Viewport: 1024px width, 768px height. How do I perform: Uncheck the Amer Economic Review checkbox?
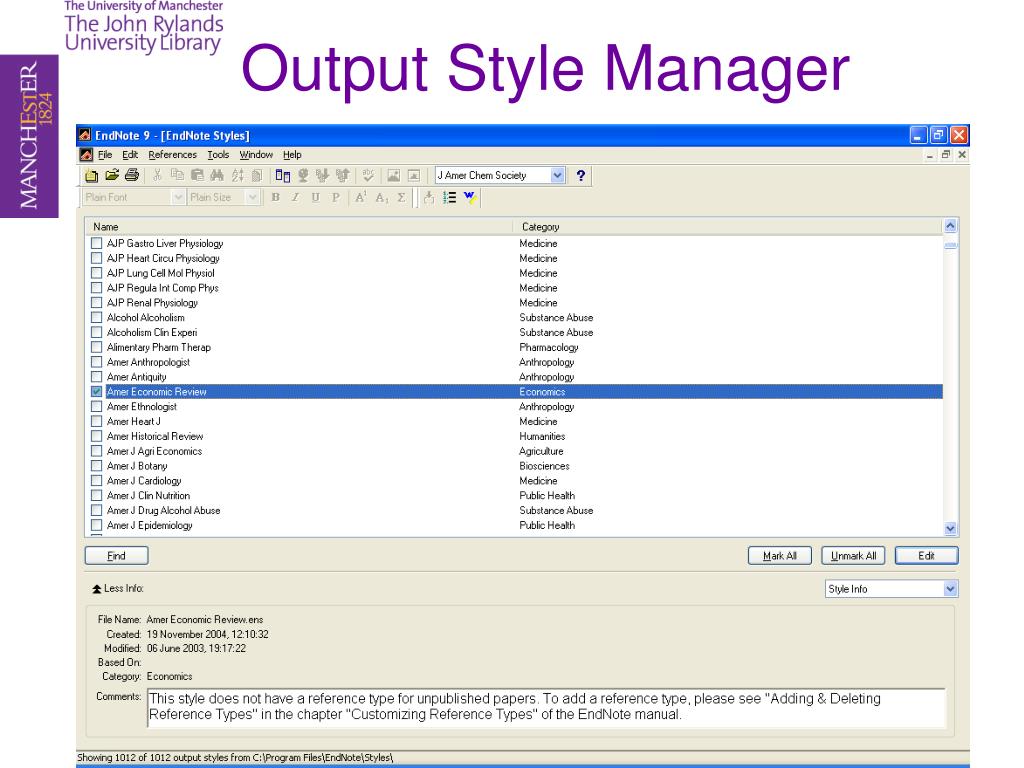(97, 392)
